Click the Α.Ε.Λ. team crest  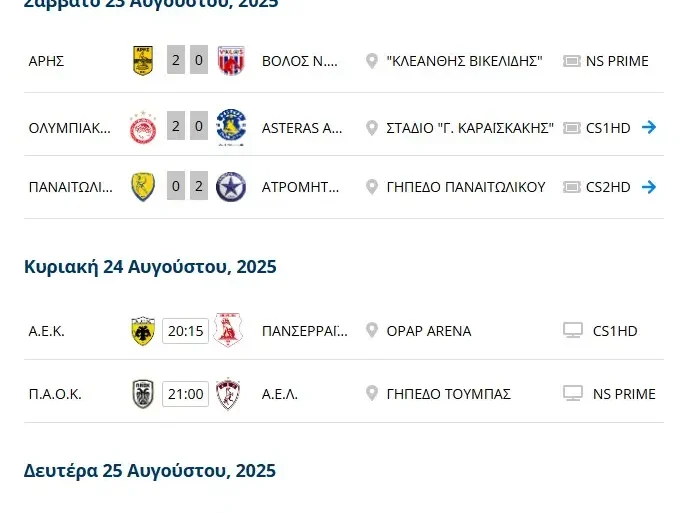(x=229, y=394)
